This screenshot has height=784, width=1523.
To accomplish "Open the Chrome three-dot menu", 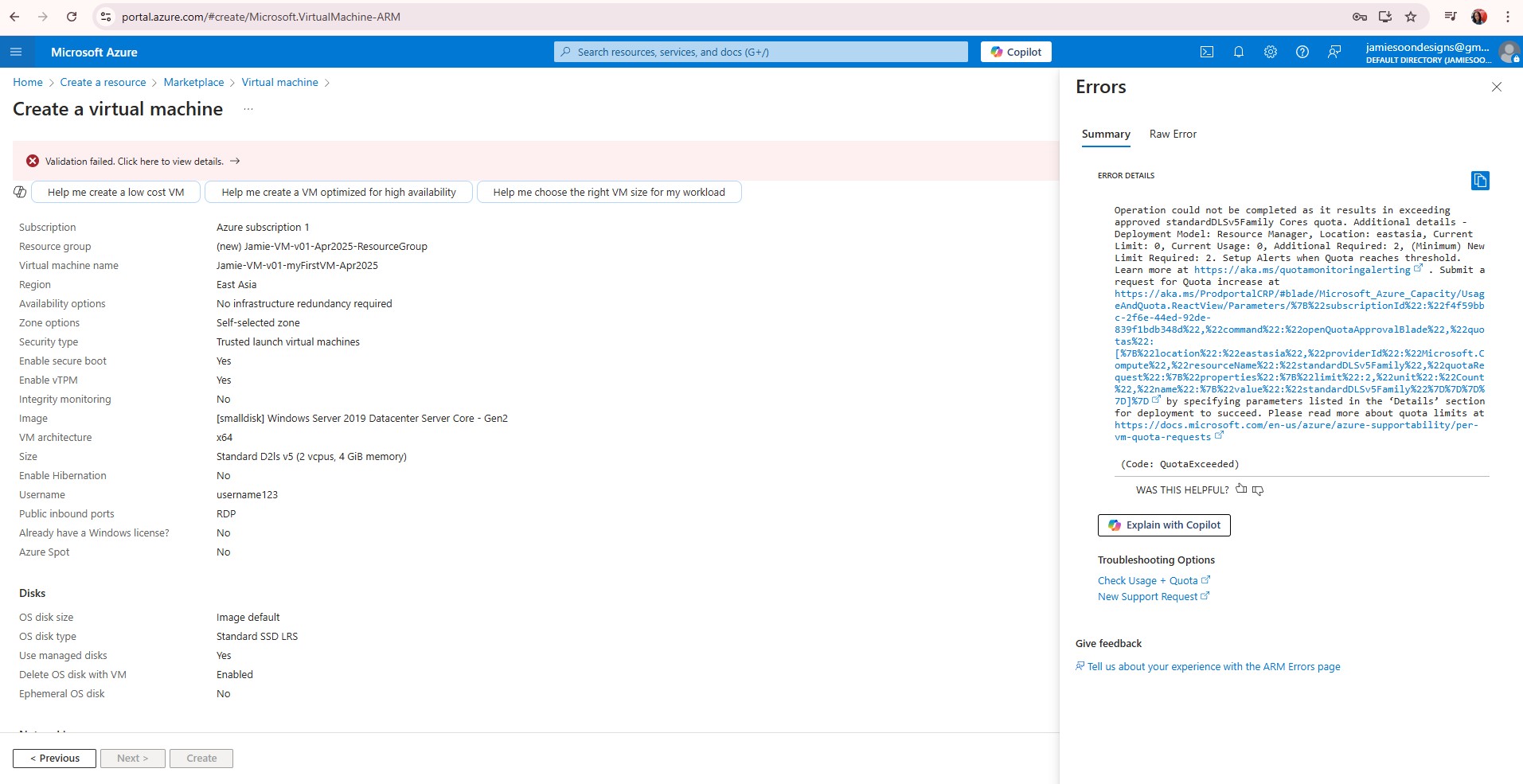I will coord(1508,17).
